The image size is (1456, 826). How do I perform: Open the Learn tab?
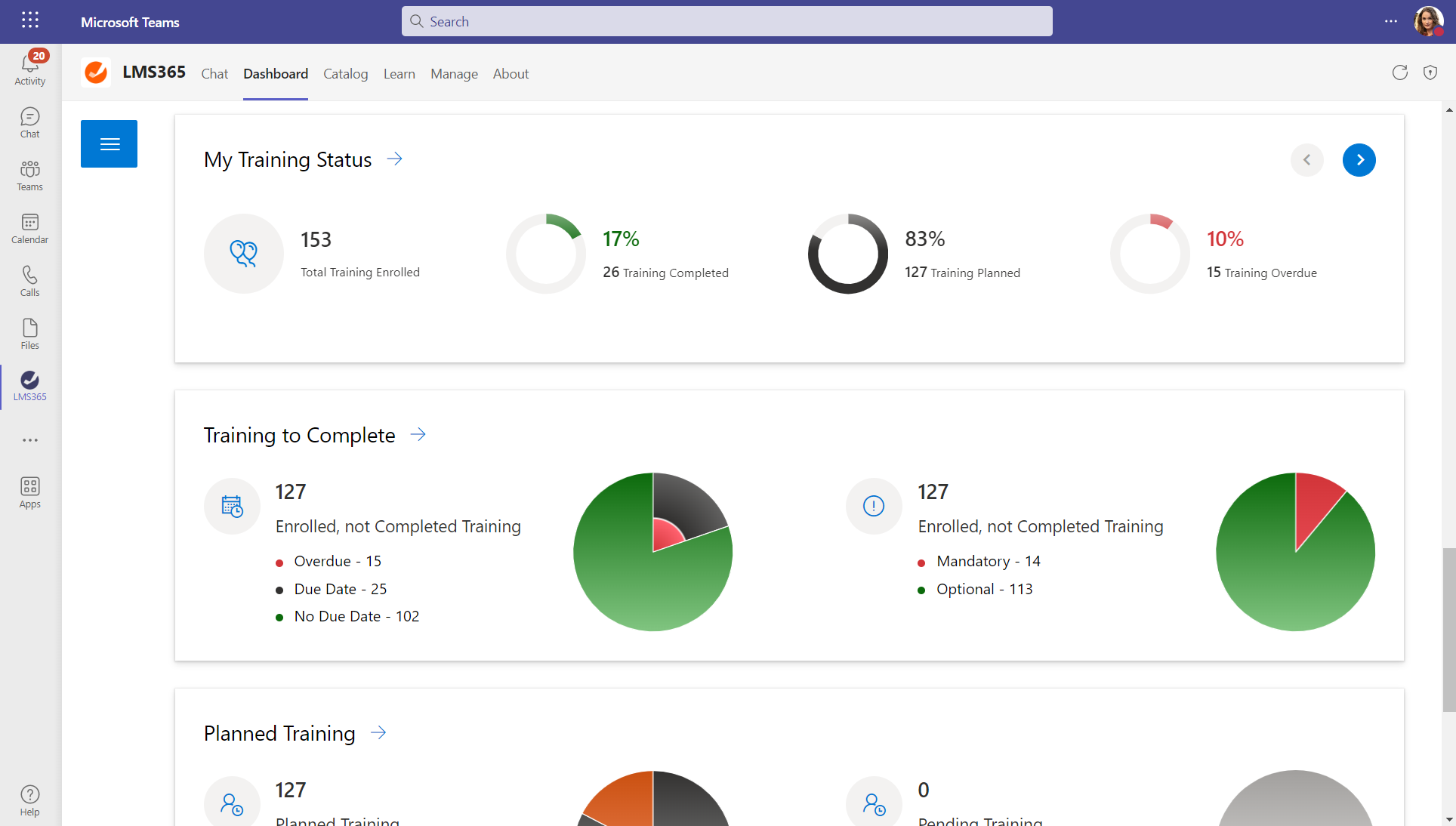click(x=399, y=74)
